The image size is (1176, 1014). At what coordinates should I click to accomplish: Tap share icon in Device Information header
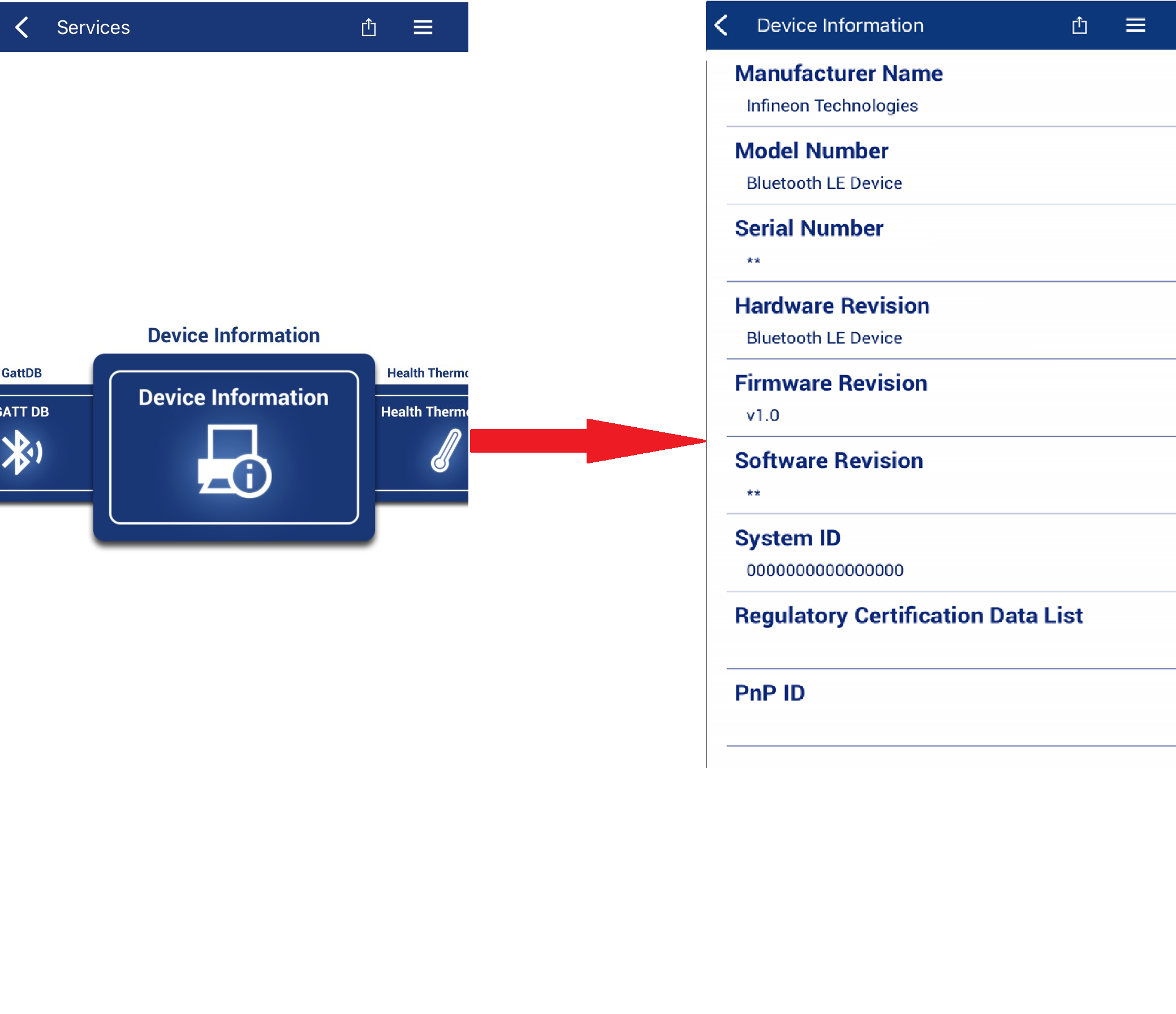[1079, 25]
